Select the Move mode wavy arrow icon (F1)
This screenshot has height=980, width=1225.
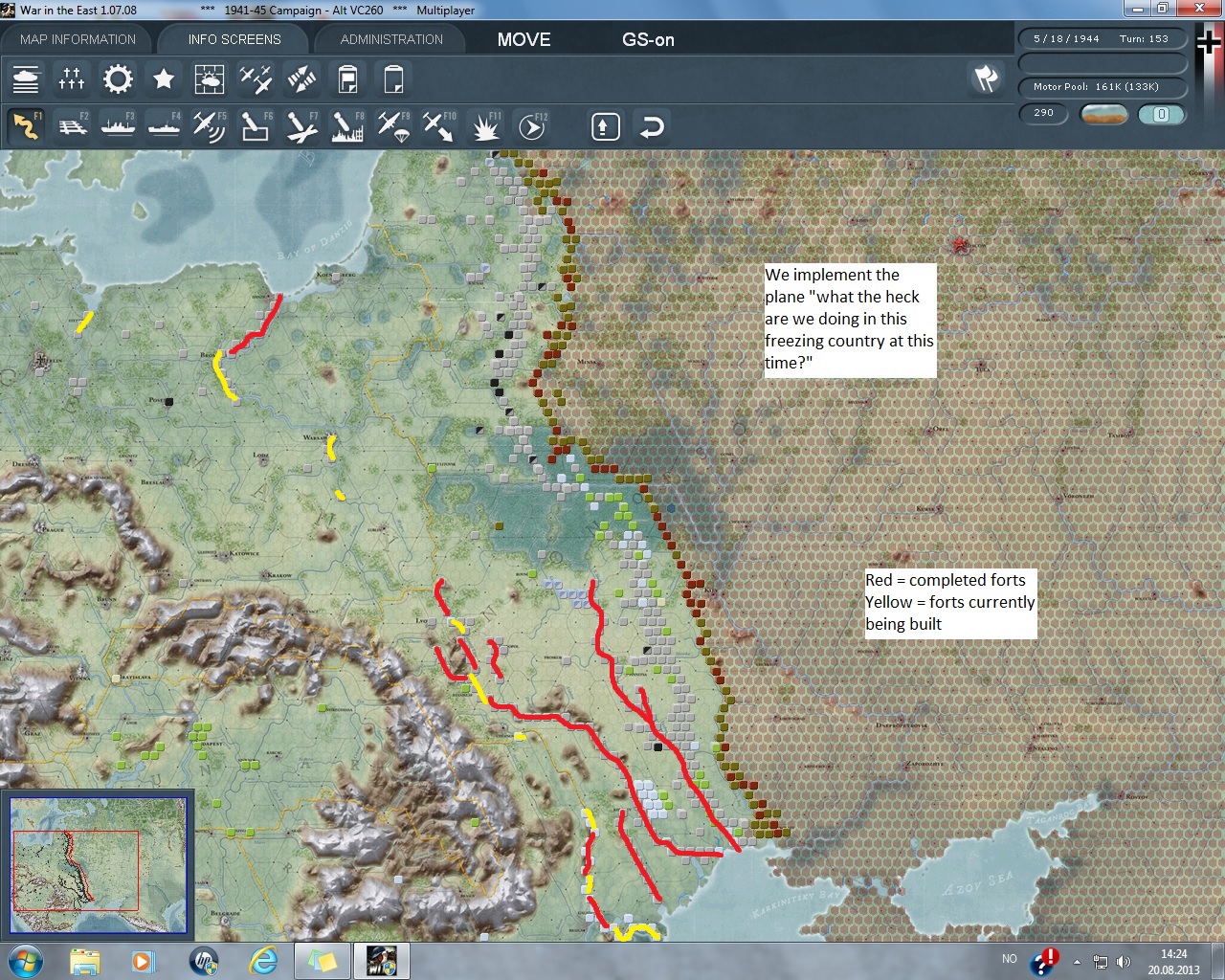[26, 126]
